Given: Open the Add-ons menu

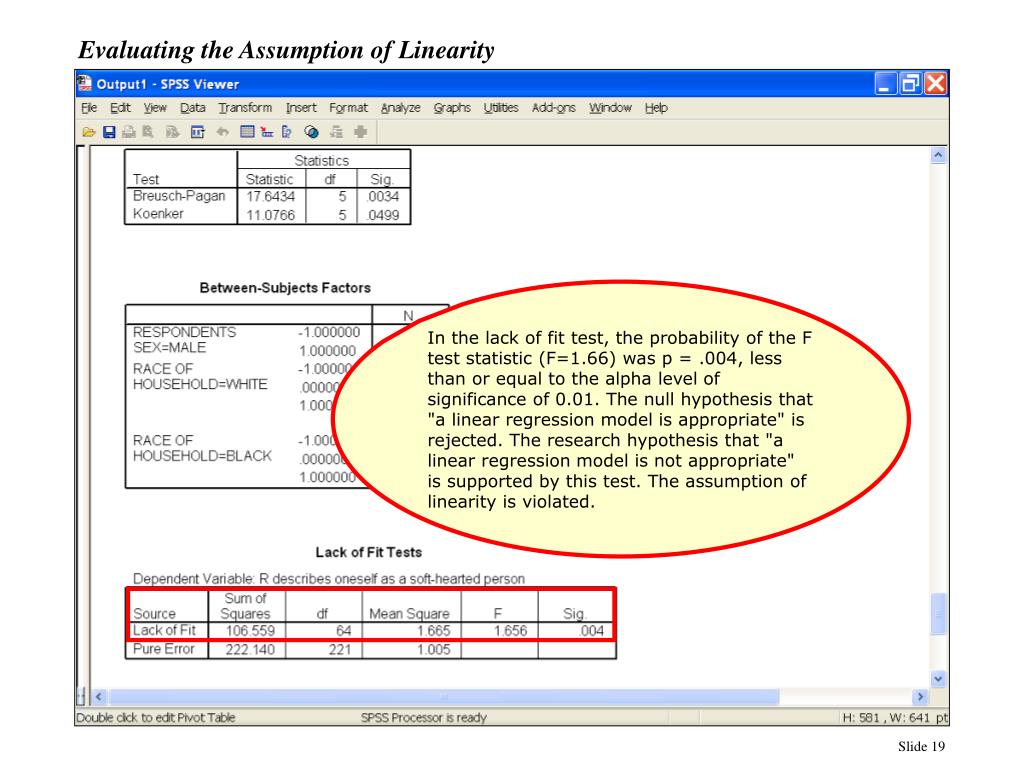Looking at the screenshot, I should coord(553,108).
